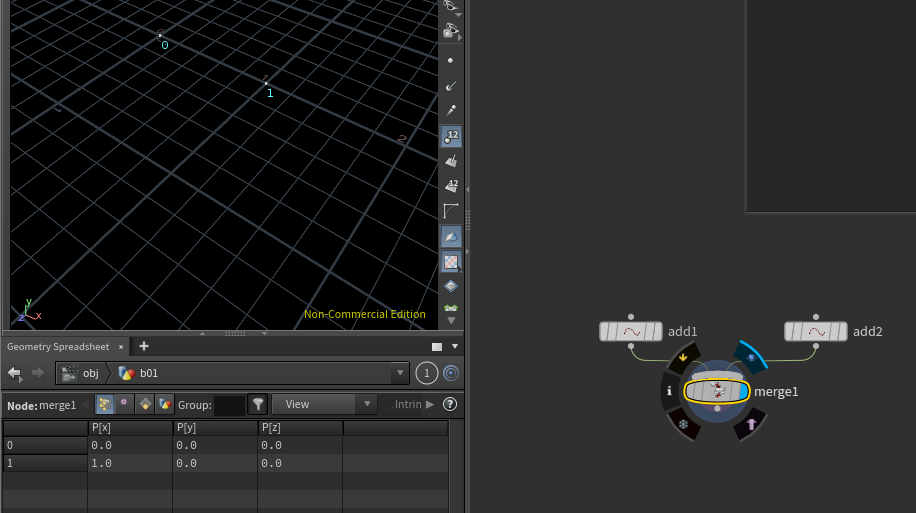Click the eye visibility icon at toolbar top
Image resolution: width=916 pixels, height=513 pixels.
tap(450, 6)
